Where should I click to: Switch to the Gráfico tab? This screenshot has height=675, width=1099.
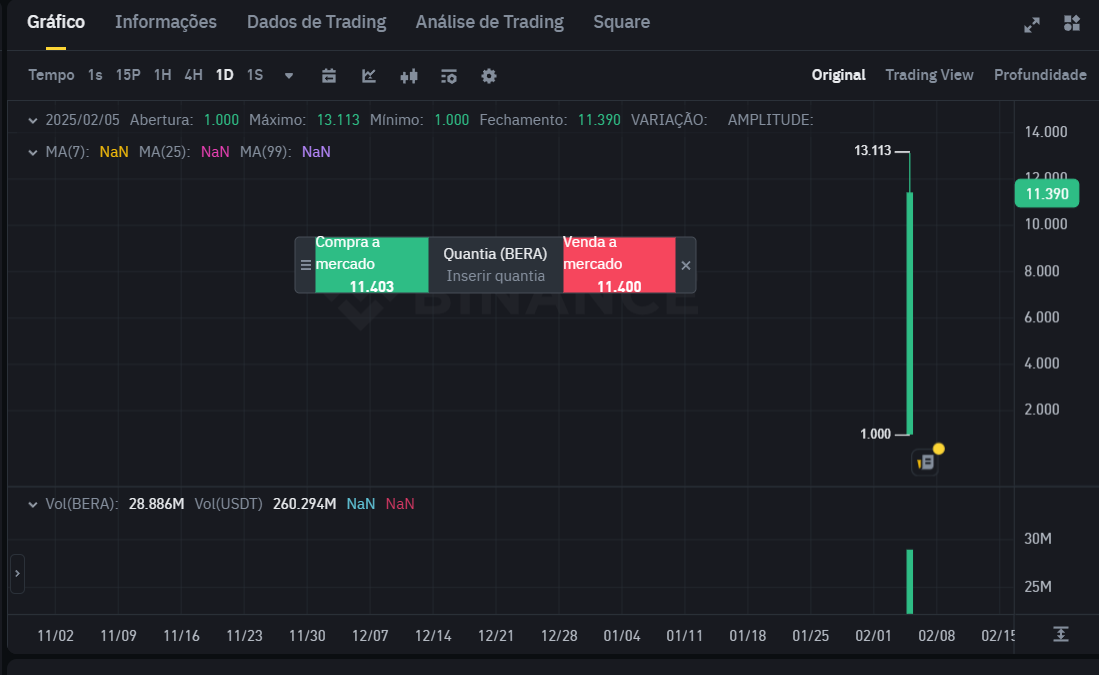click(x=56, y=22)
